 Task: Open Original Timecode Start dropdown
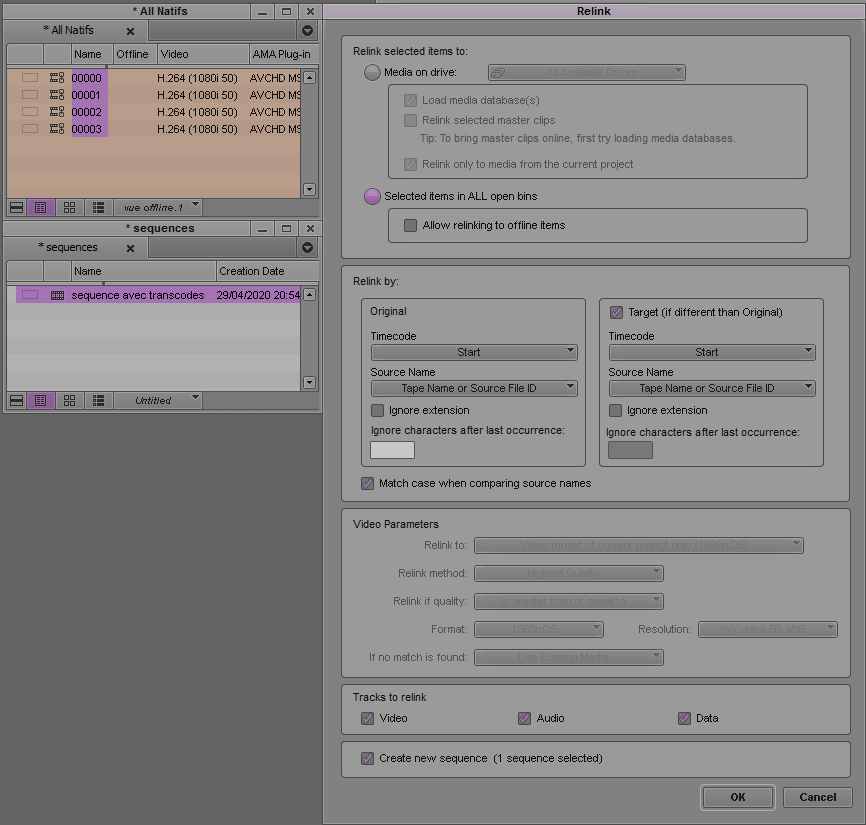point(474,352)
